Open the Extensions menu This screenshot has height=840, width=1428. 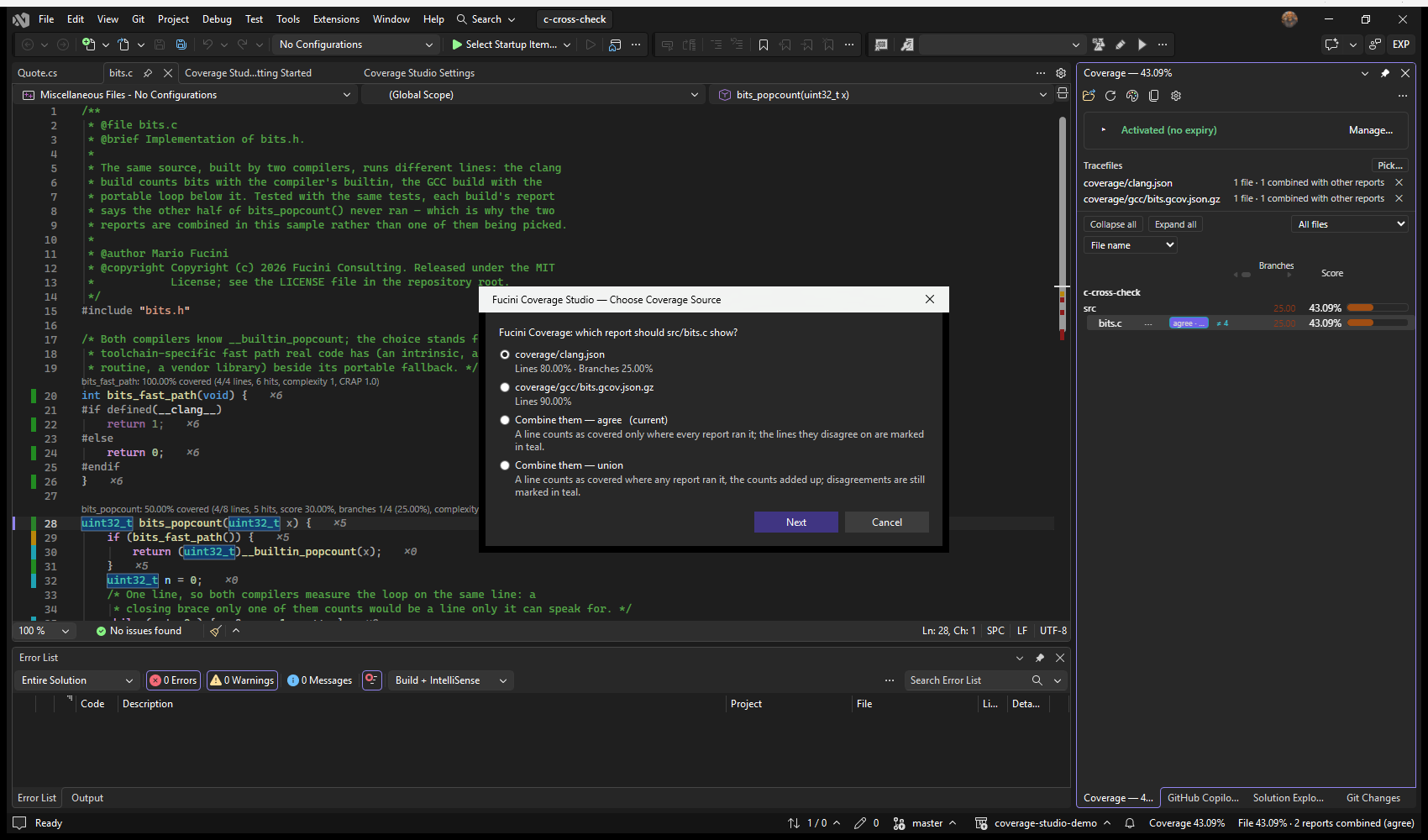(x=336, y=18)
